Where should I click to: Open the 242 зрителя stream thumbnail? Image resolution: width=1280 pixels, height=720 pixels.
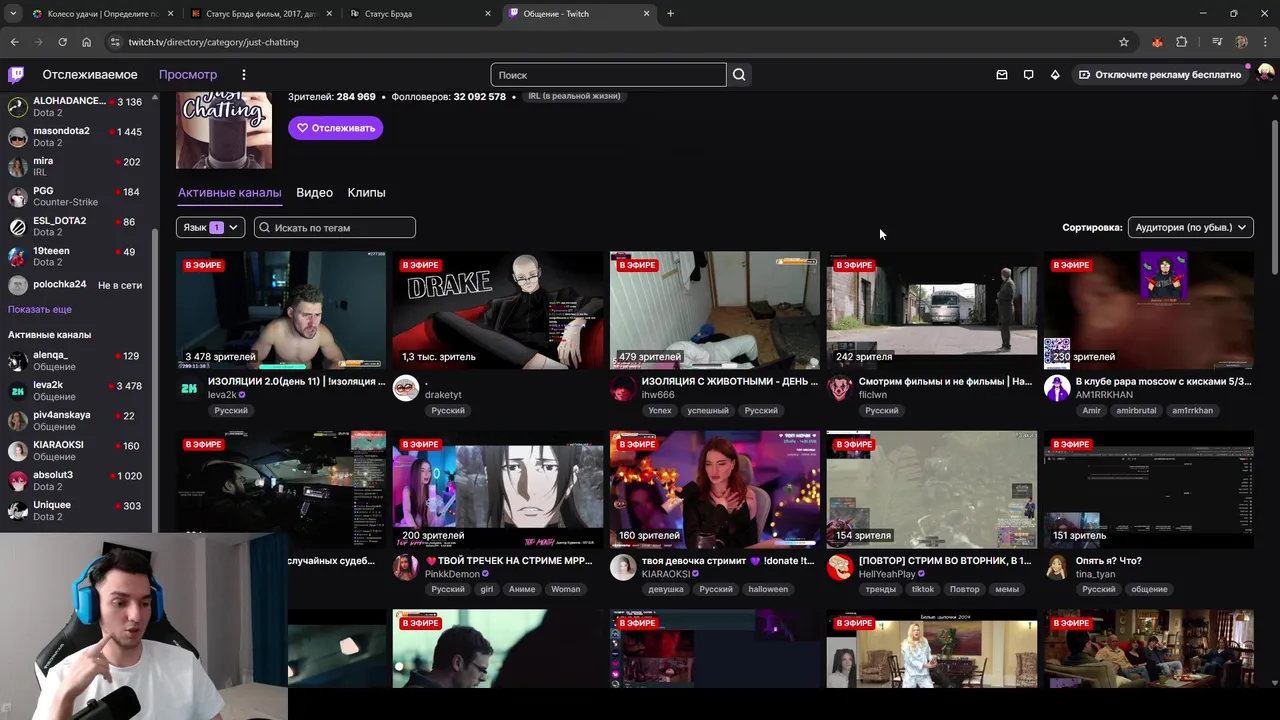(932, 310)
